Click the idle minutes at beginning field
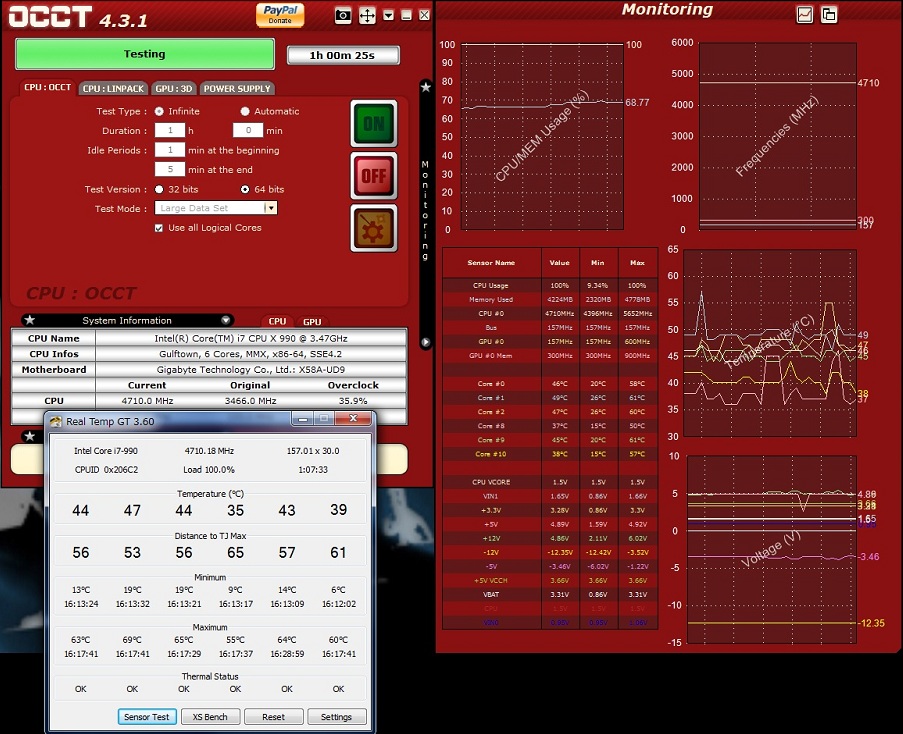Image resolution: width=903 pixels, height=734 pixels. pyautogui.click(x=170, y=150)
